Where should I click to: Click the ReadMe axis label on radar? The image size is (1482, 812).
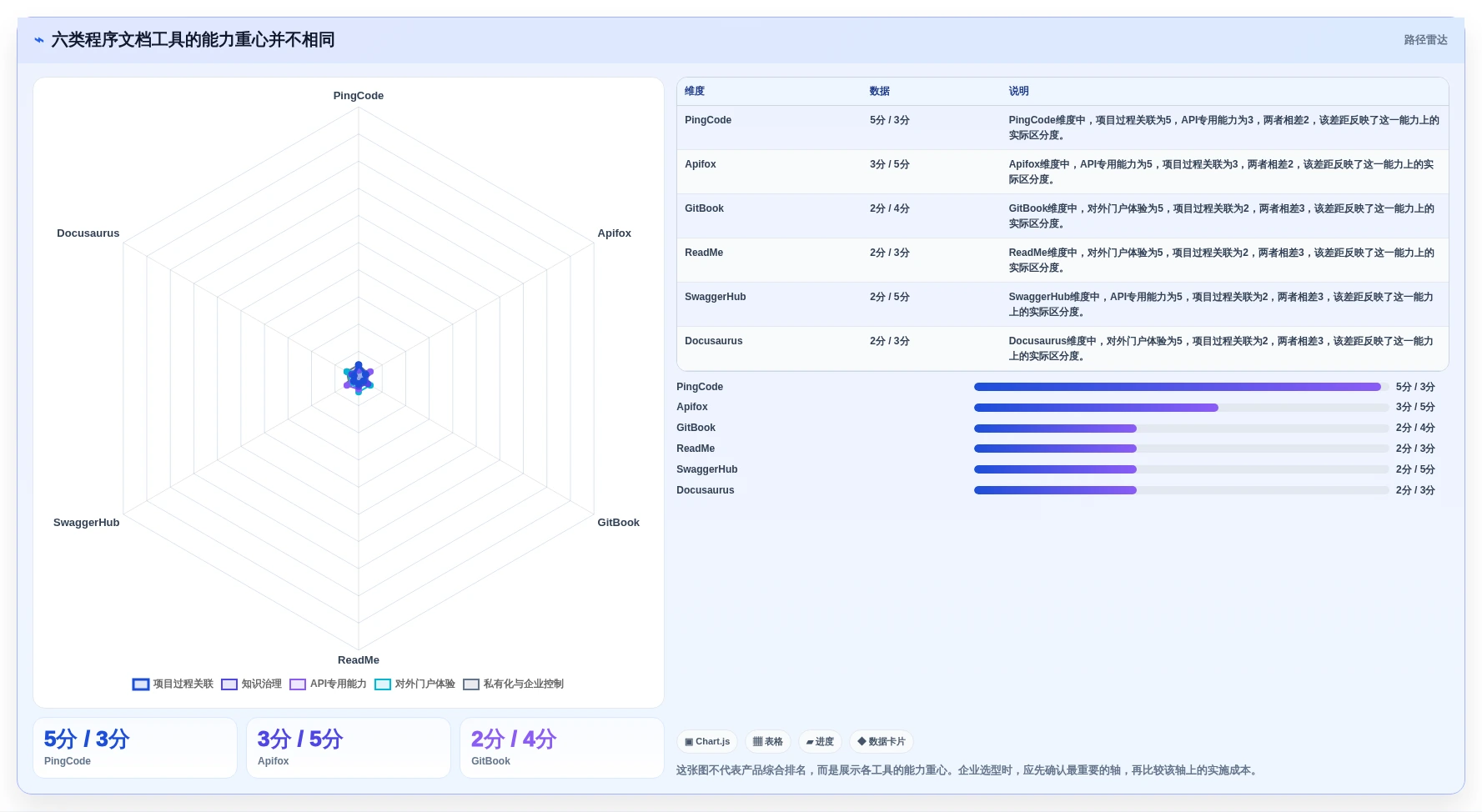pyautogui.click(x=359, y=660)
